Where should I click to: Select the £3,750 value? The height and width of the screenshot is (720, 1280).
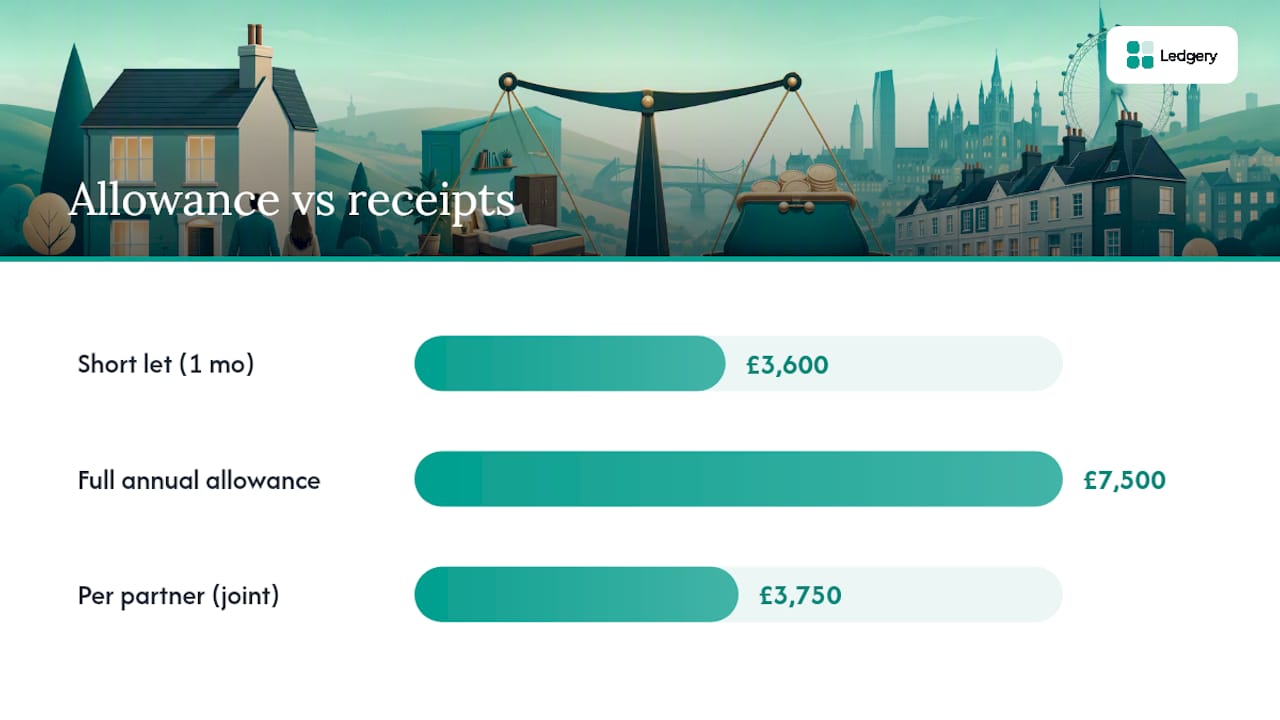click(800, 597)
